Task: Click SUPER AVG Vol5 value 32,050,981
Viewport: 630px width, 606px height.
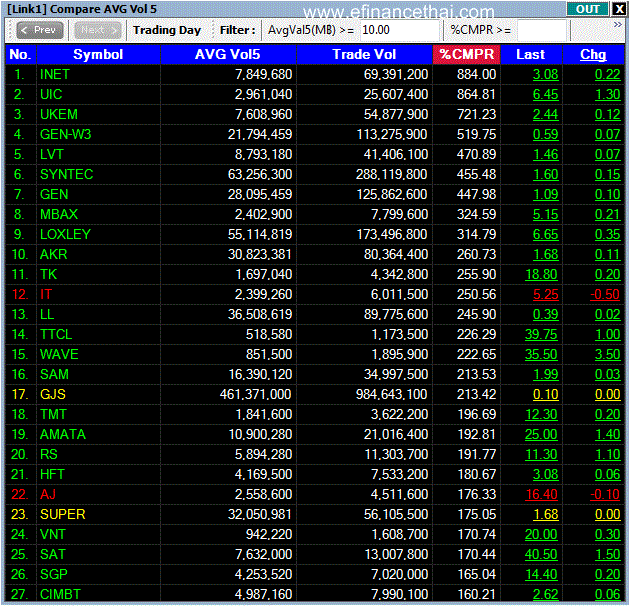Action: (260, 514)
